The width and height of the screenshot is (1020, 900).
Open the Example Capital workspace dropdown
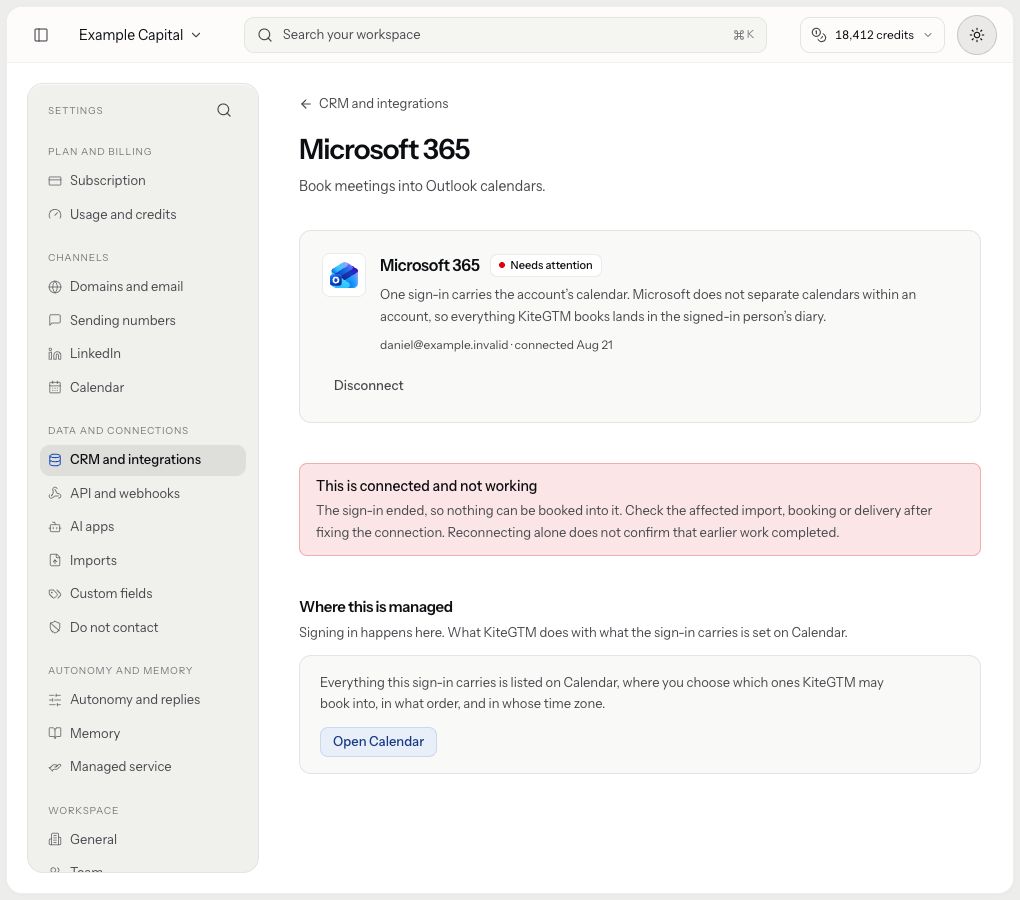(139, 35)
